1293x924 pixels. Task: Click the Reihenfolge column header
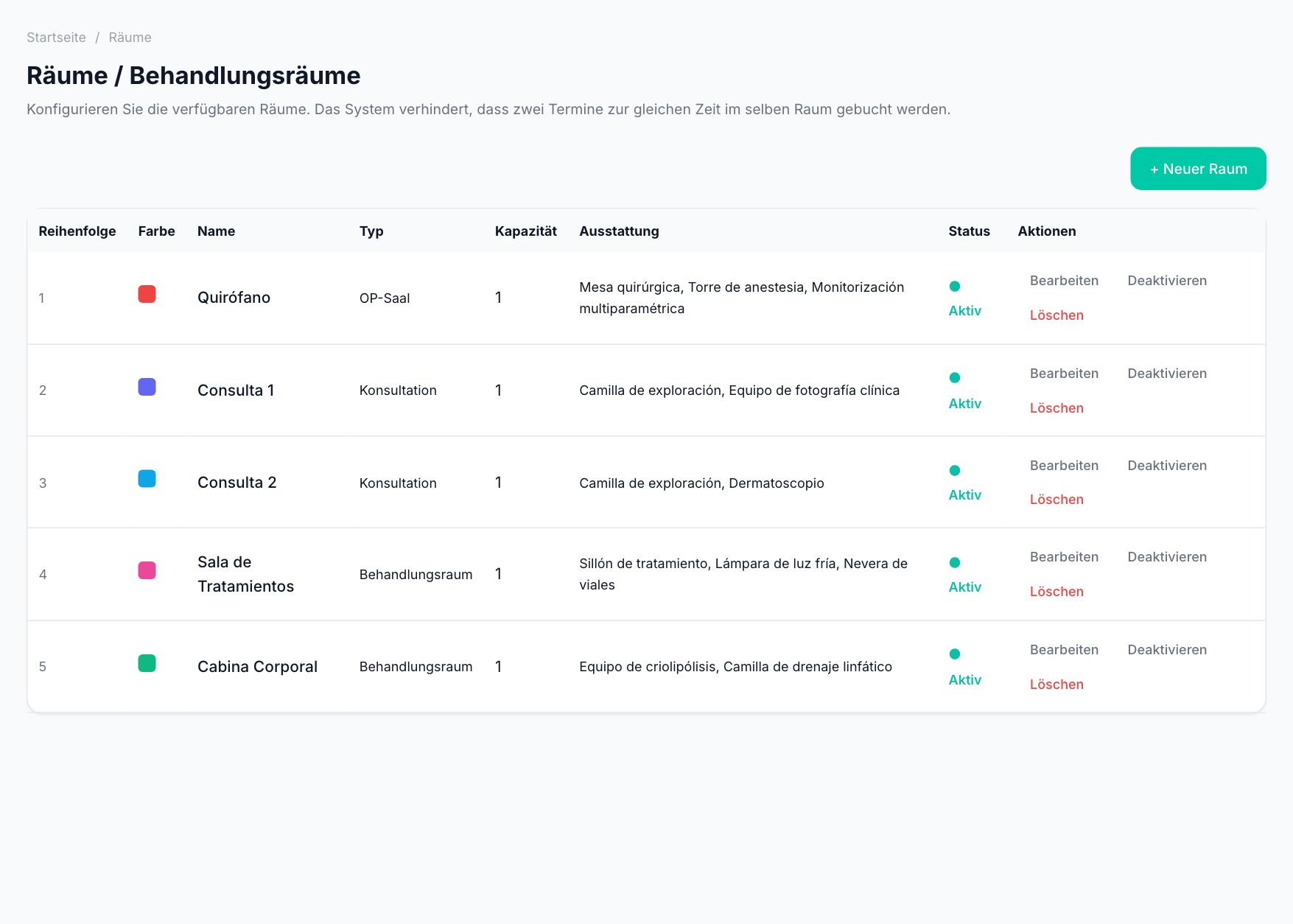77,231
